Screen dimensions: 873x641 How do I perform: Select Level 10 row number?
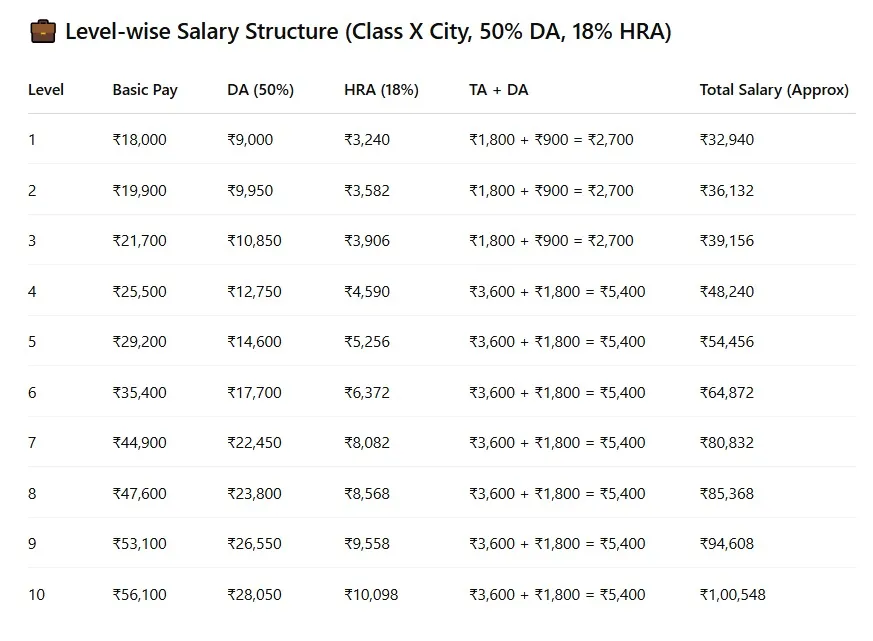36,595
